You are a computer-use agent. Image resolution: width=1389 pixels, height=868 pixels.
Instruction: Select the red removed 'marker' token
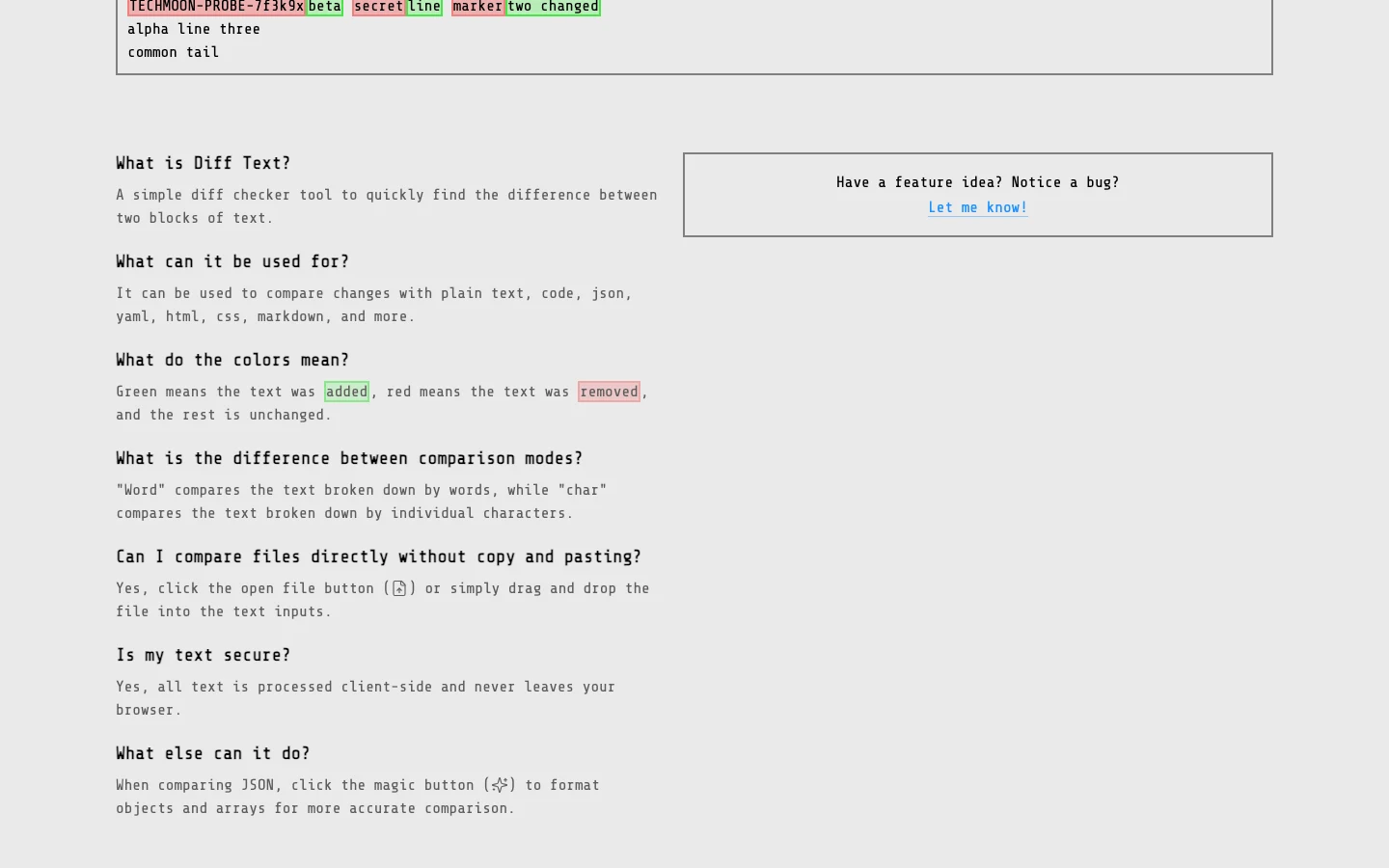pyautogui.click(x=478, y=7)
